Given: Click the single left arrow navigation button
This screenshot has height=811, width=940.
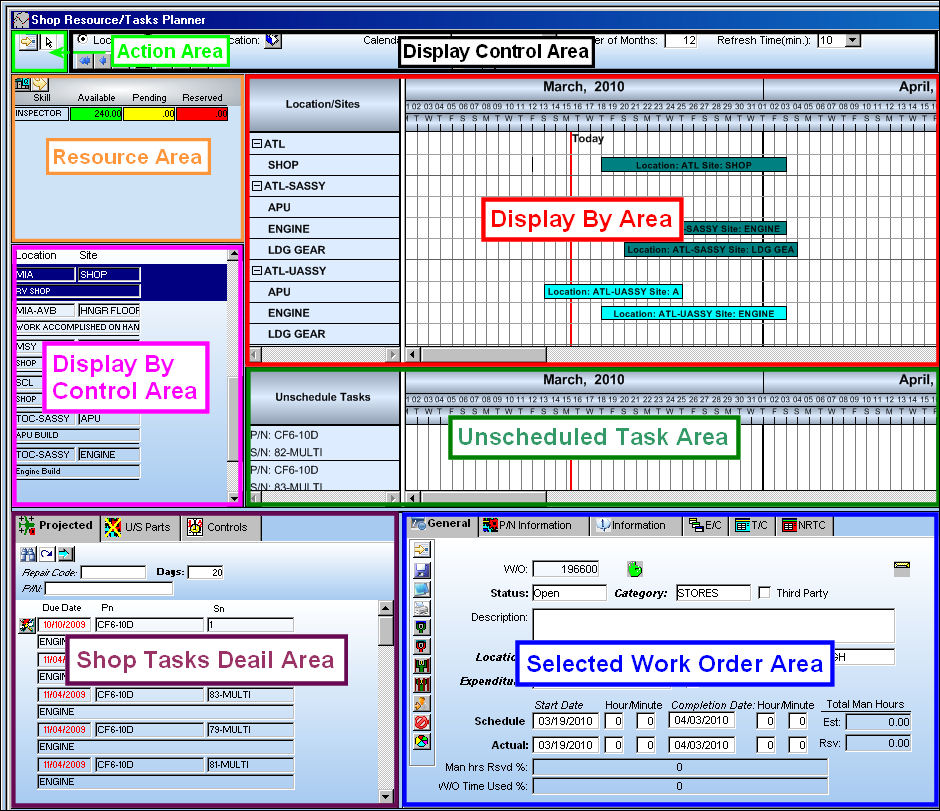Looking at the screenshot, I should click(103, 60).
